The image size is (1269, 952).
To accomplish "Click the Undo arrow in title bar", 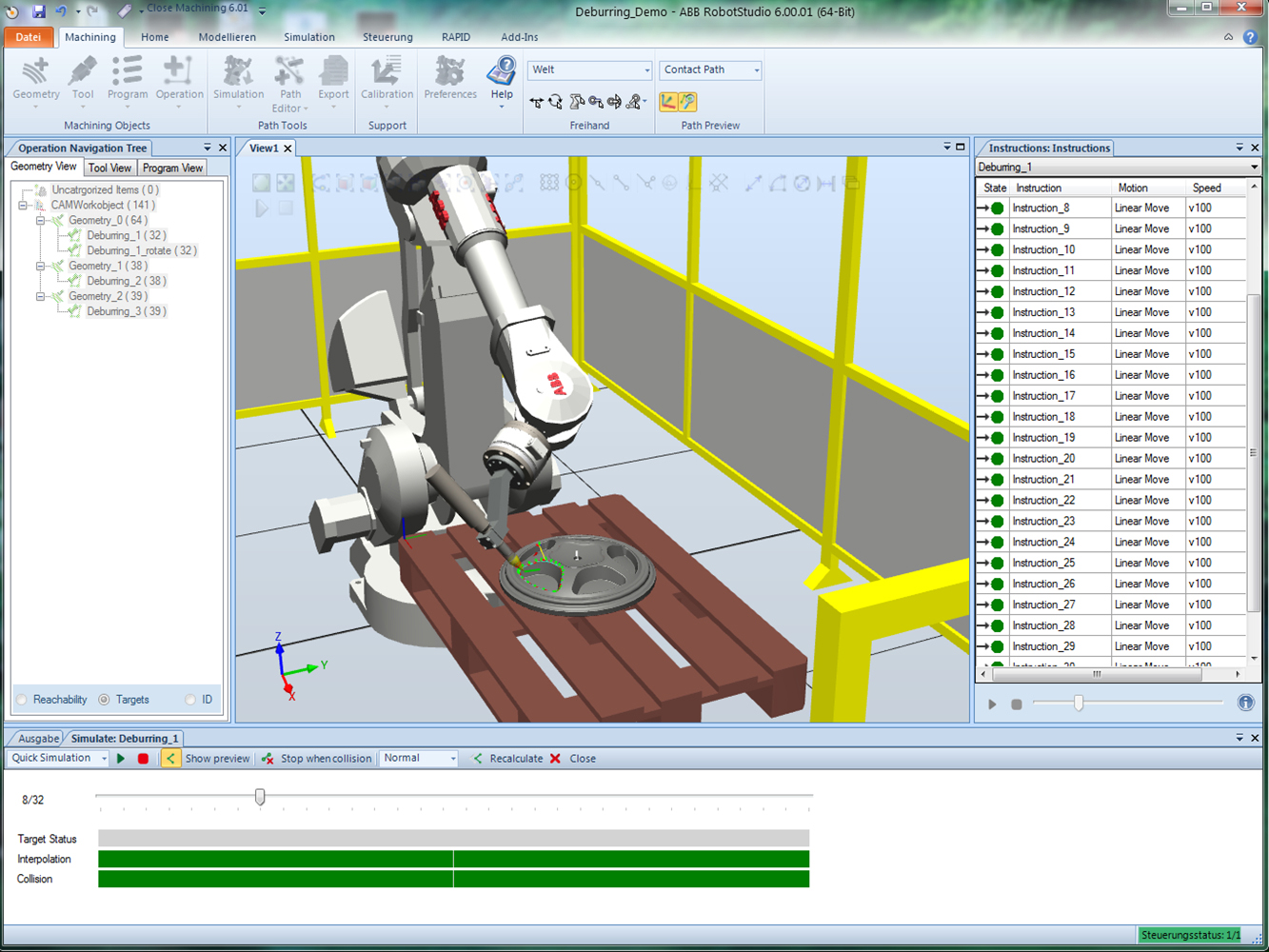I will pos(62,11).
